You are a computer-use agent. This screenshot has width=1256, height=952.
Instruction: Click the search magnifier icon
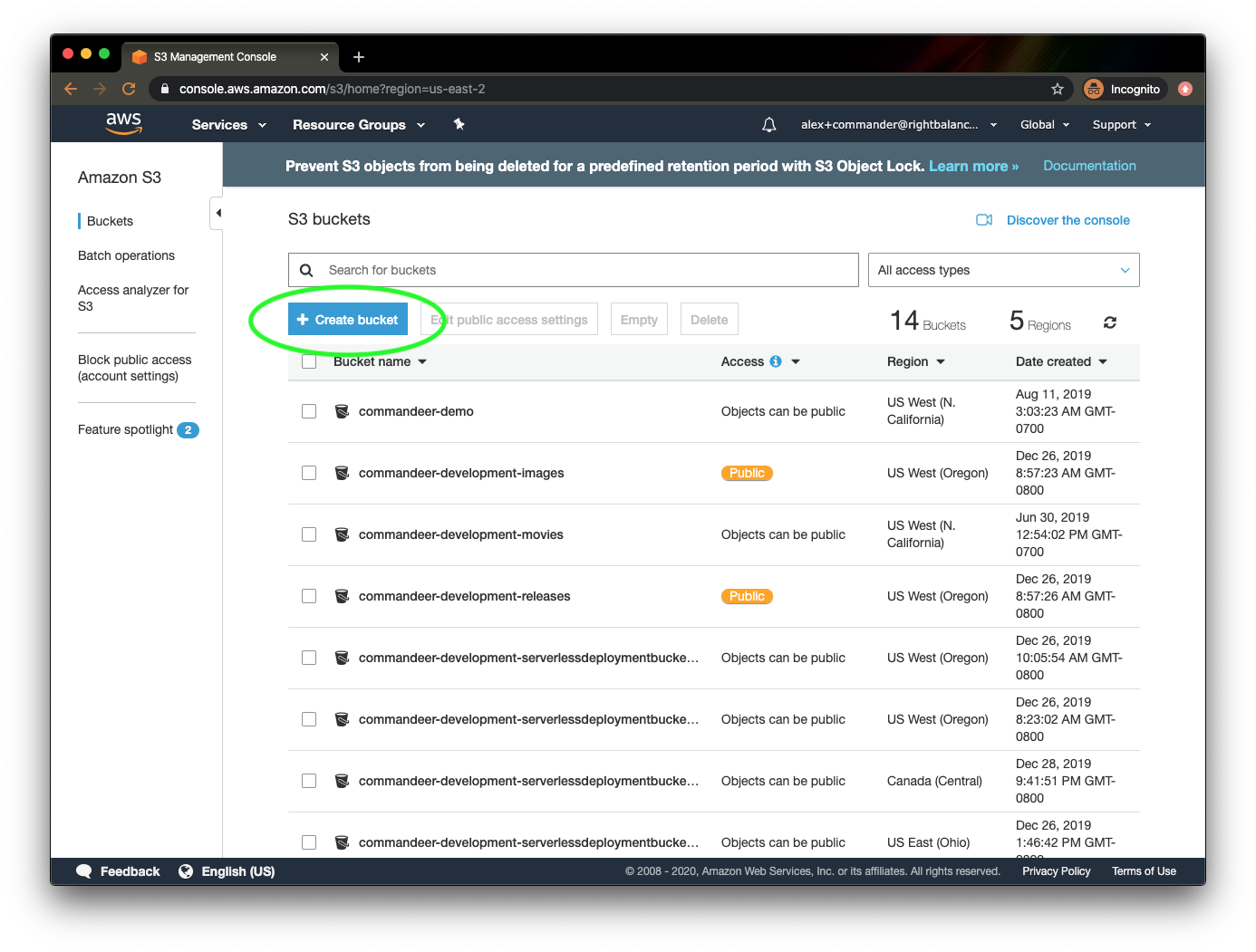[306, 270]
